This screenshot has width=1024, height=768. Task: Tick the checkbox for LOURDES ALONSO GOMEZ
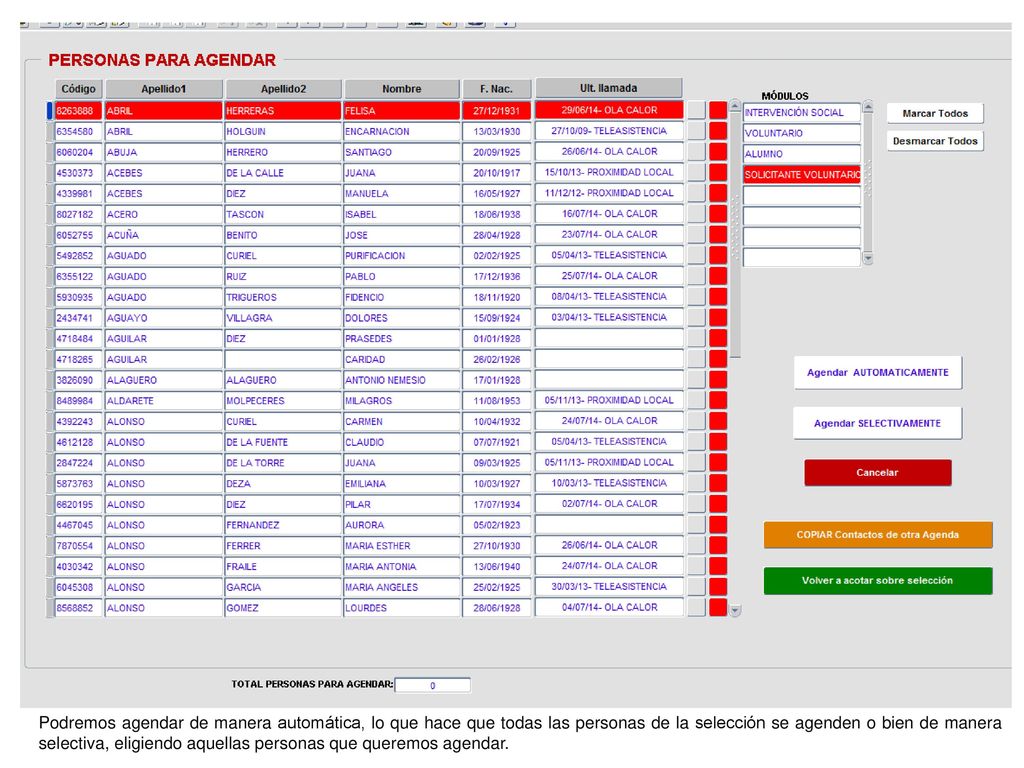(696, 607)
